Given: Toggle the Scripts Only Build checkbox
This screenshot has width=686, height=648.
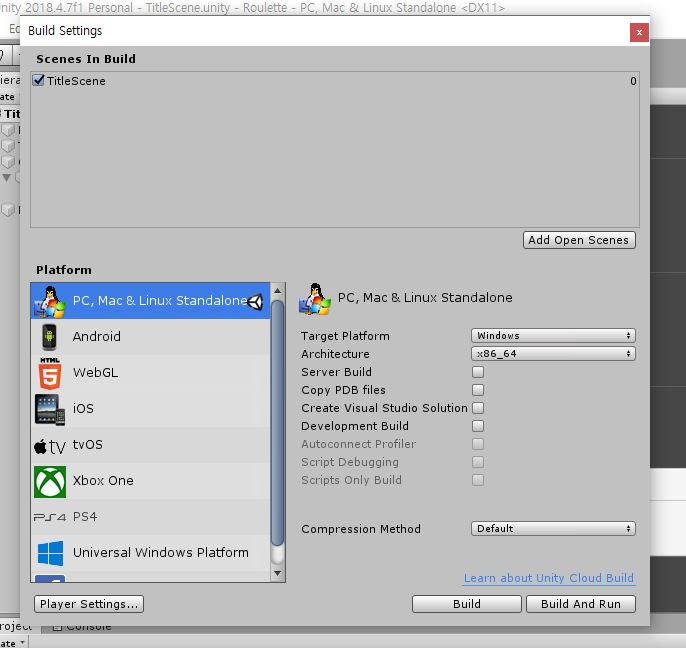Looking at the screenshot, I should [478, 480].
